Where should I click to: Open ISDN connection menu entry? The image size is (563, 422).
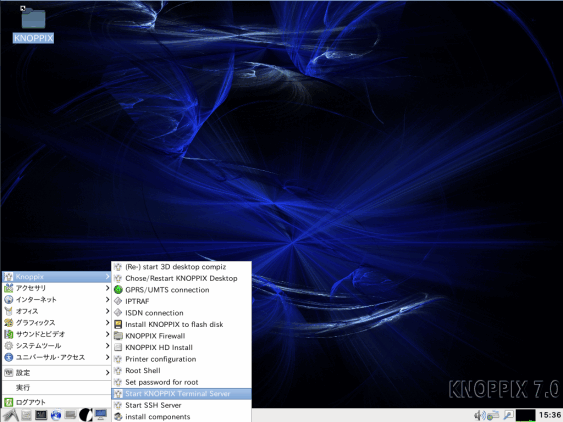[x=181, y=313]
